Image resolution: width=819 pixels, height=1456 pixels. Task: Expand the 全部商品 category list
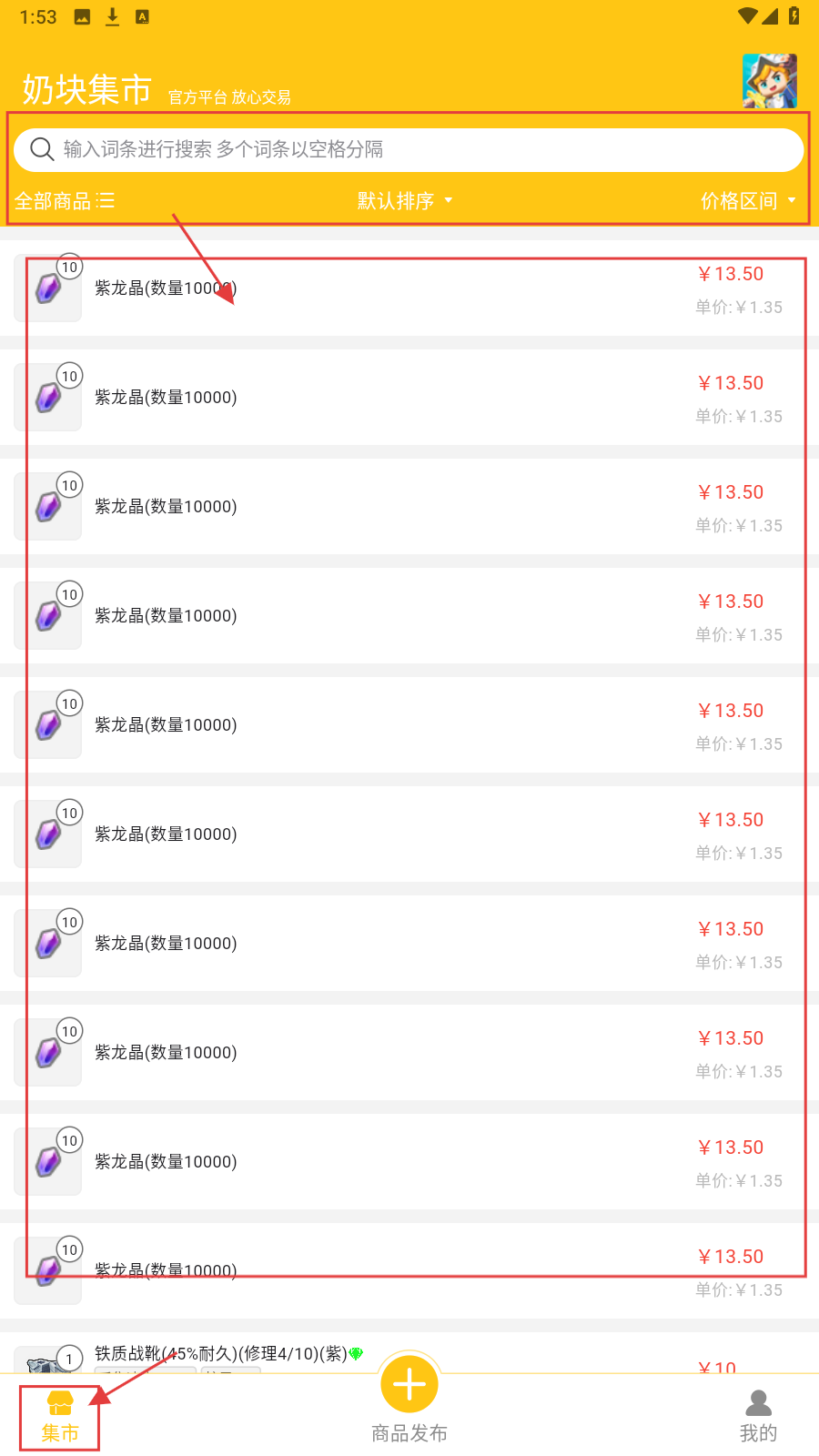coord(64,201)
